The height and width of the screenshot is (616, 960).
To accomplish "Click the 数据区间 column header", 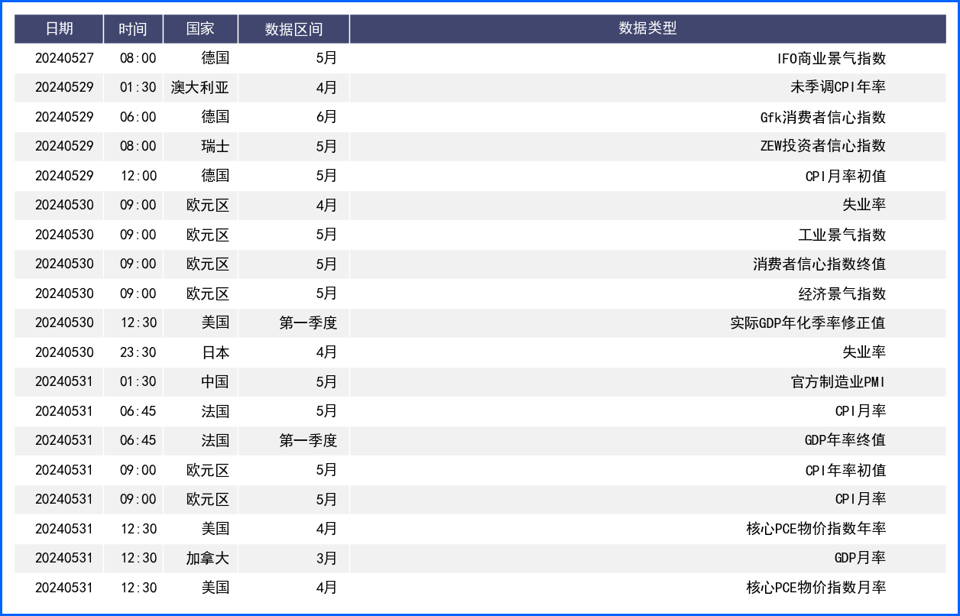I will pos(294,29).
